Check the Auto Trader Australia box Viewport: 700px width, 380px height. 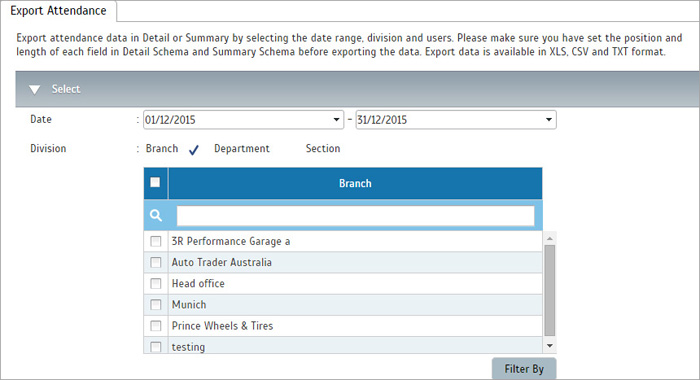155,262
